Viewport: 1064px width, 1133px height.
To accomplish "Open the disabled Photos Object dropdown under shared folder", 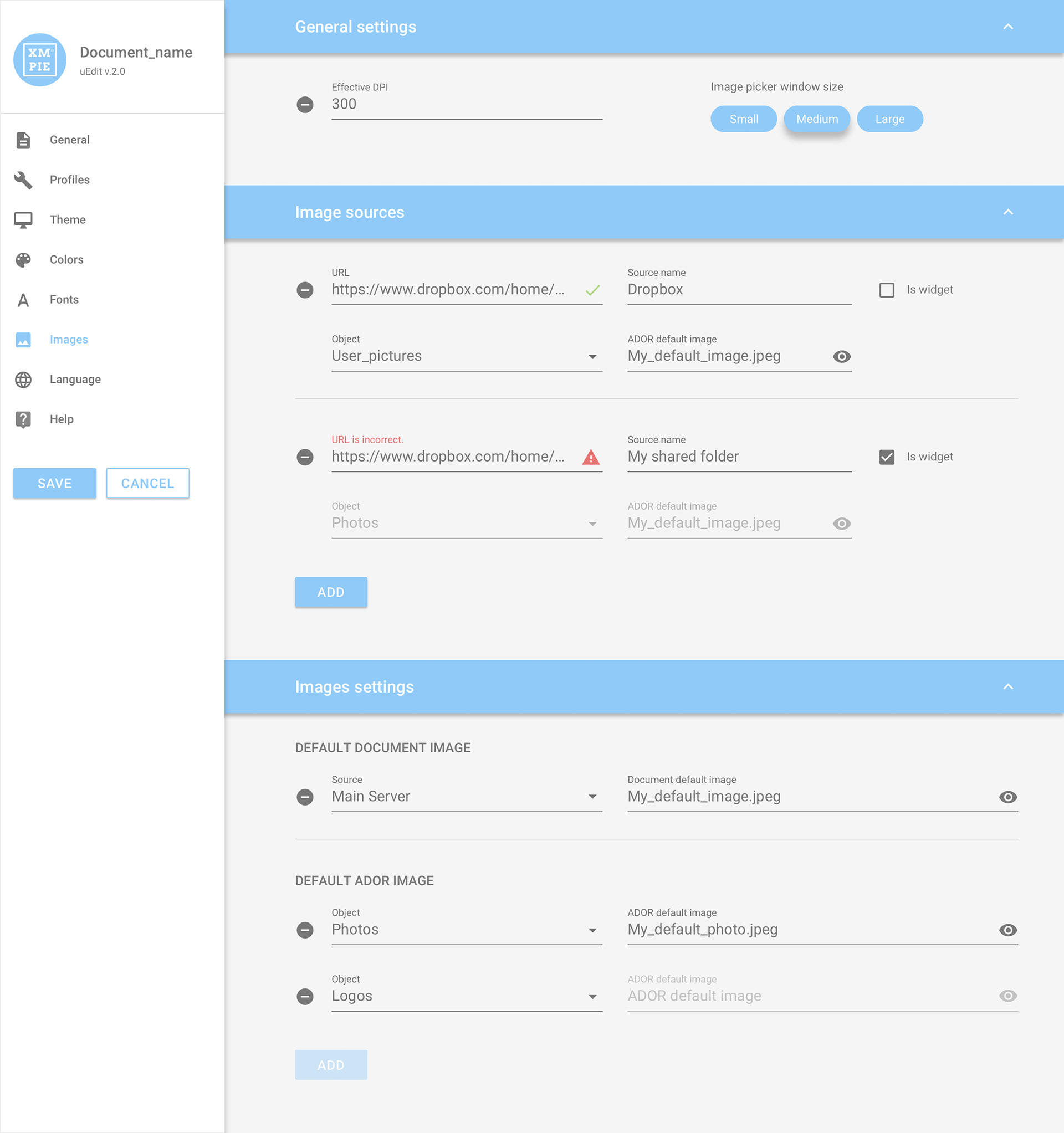I will tap(467, 523).
